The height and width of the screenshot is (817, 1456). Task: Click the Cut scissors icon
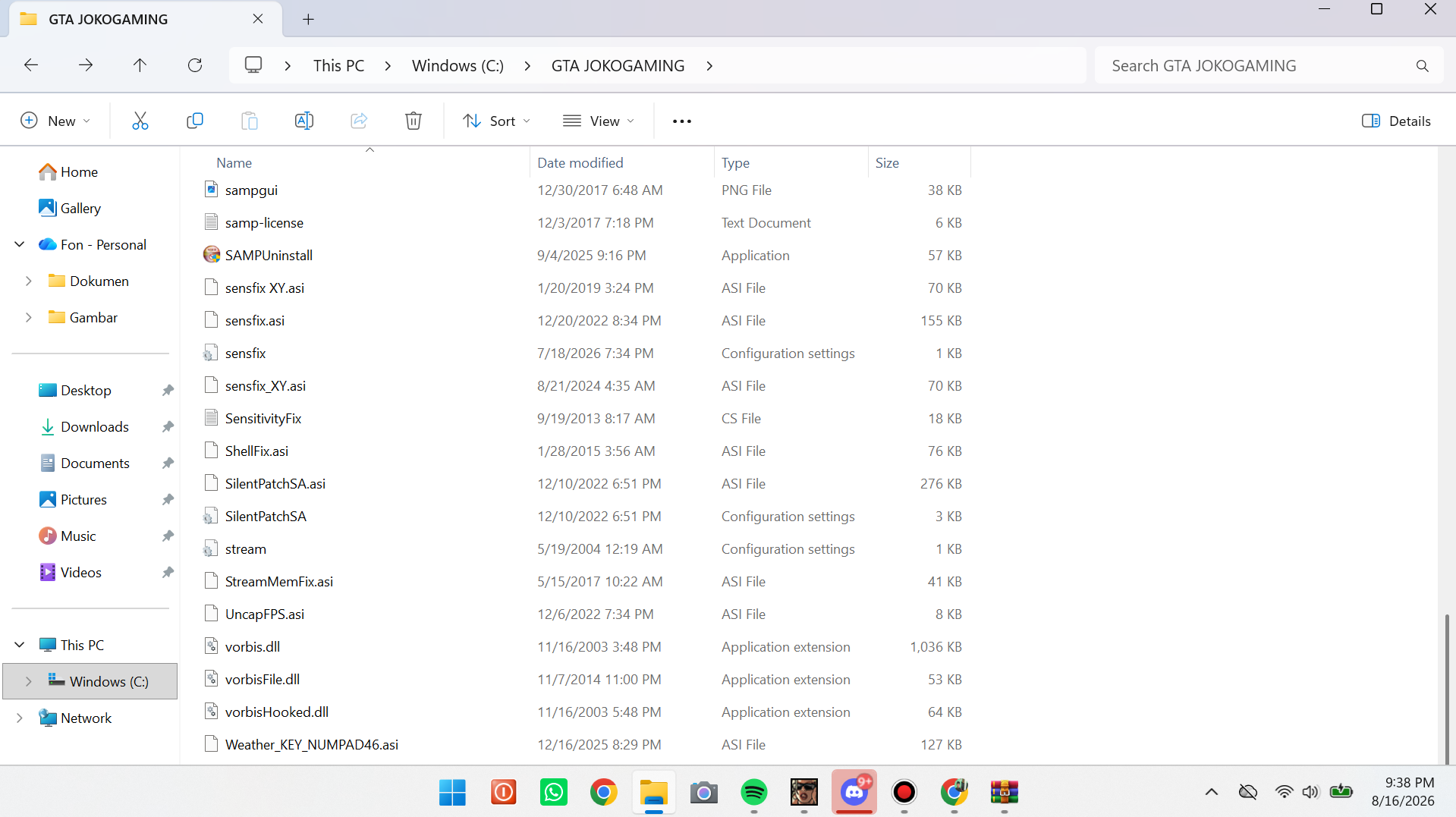[x=140, y=121]
